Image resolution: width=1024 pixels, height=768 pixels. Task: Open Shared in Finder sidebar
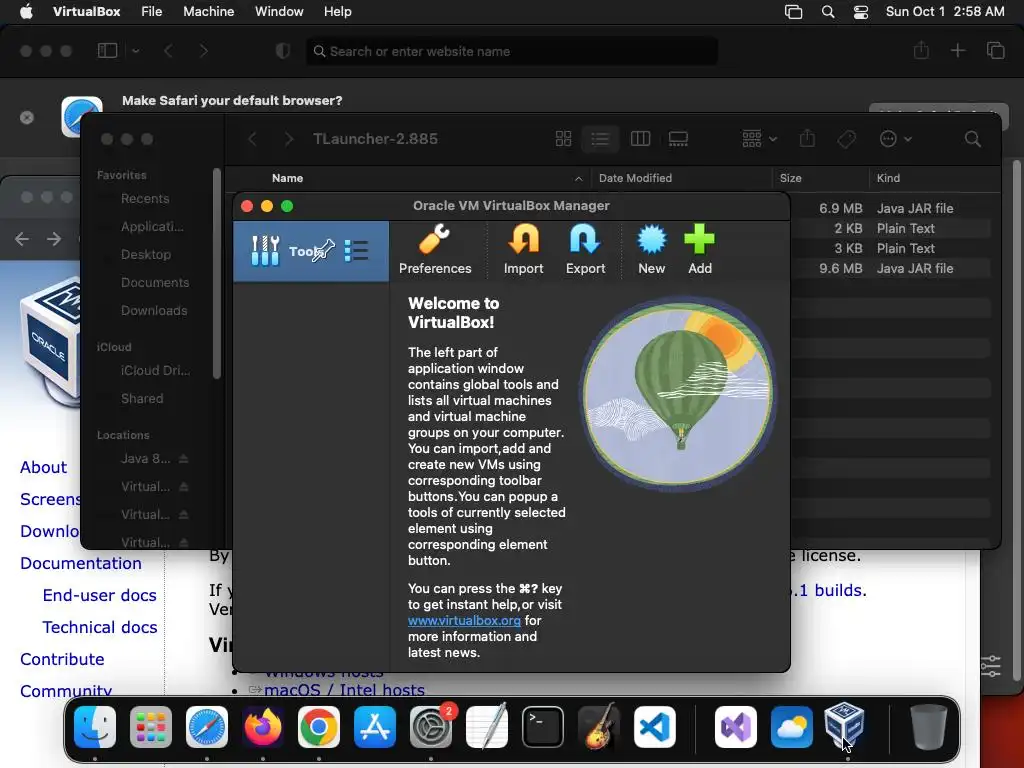[x=142, y=398]
